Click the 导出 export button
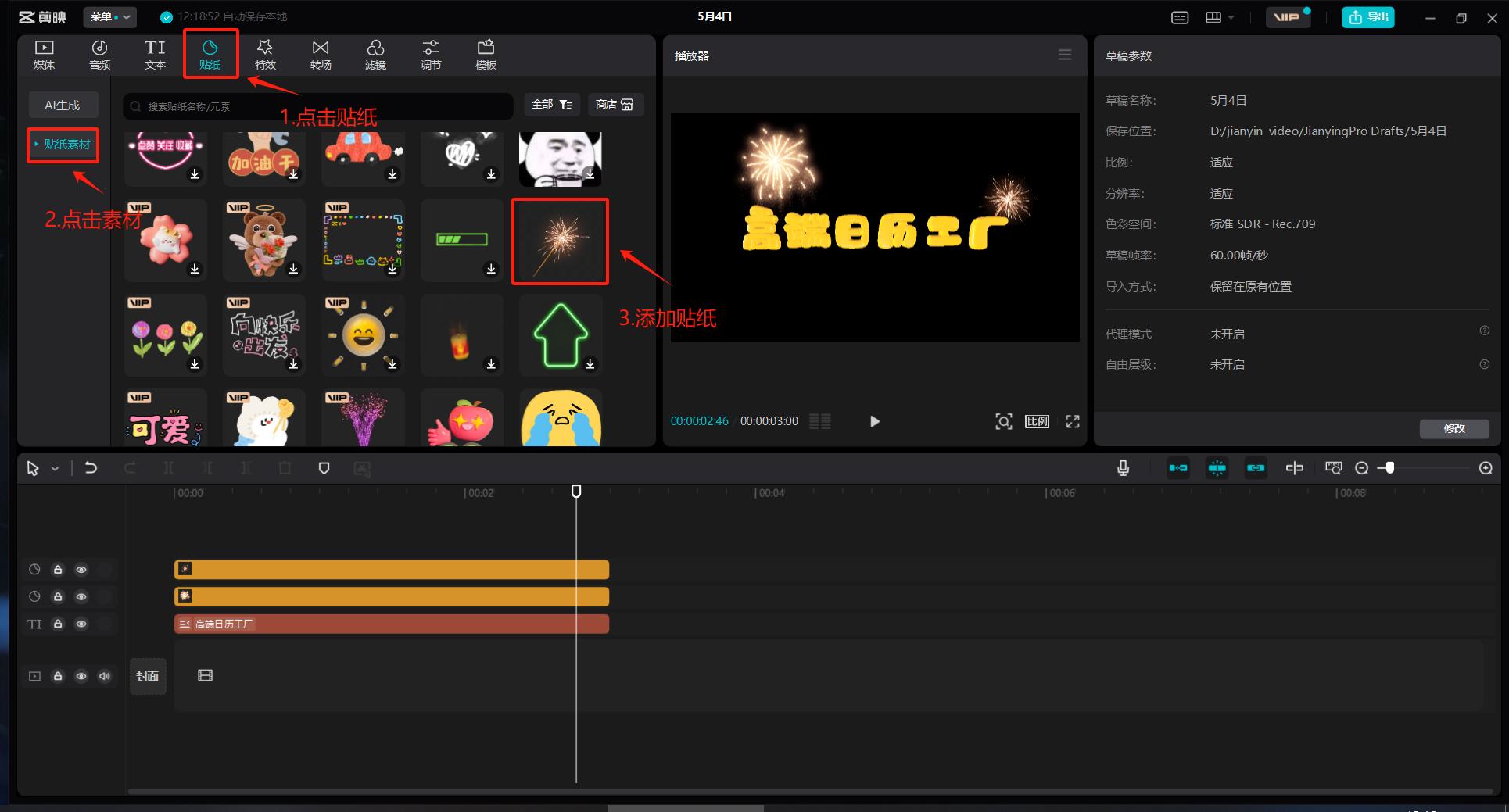Image resolution: width=1509 pixels, height=812 pixels. tap(1367, 16)
